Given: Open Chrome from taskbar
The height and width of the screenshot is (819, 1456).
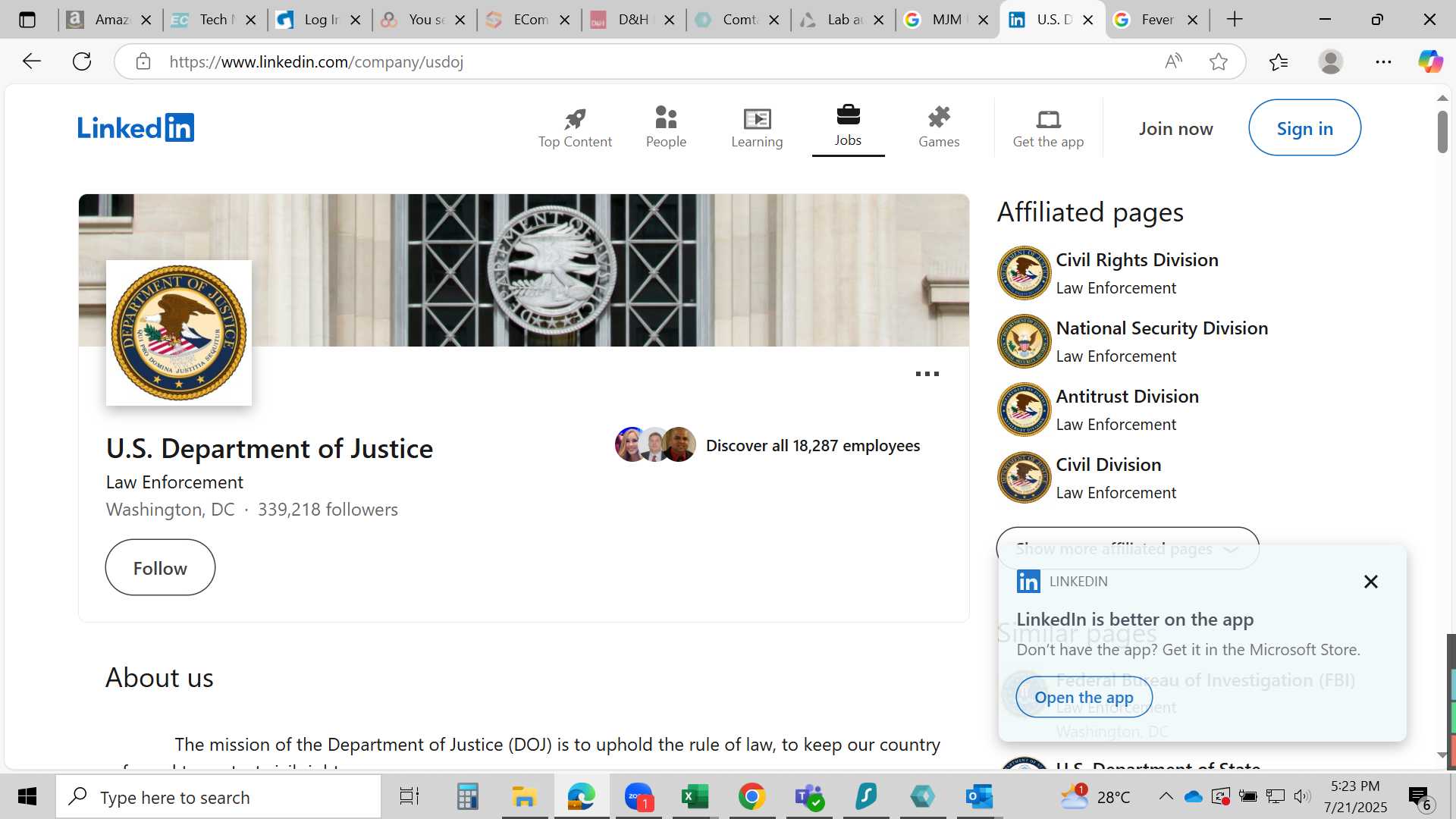Looking at the screenshot, I should click(752, 796).
